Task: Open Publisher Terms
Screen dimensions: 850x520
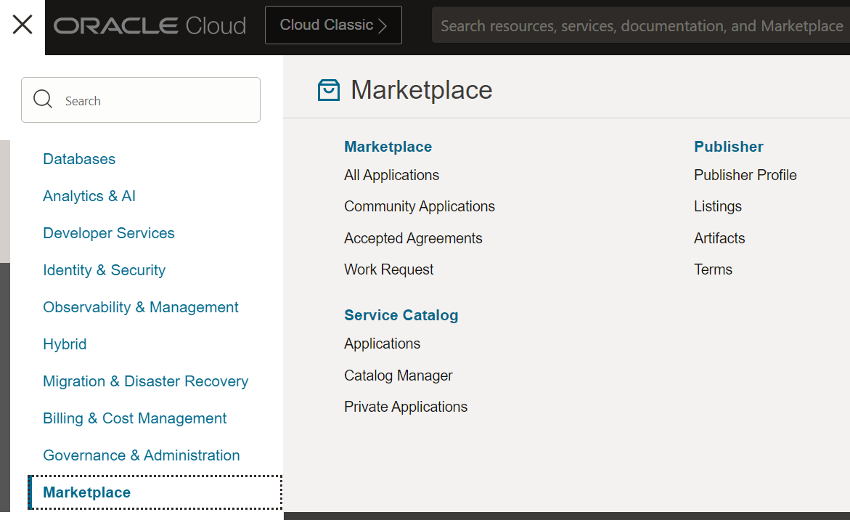Action: (x=713, y=269)
